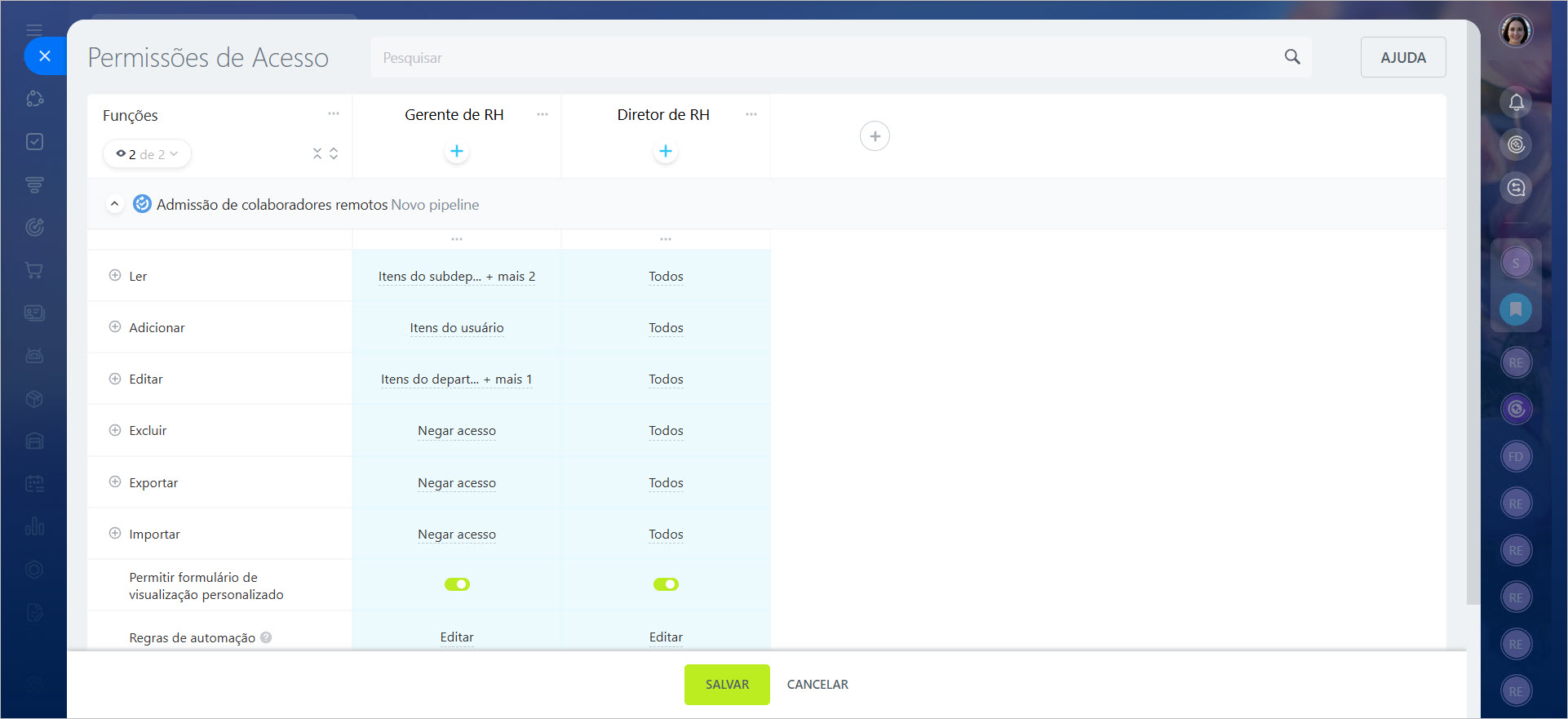Toggle custom view form for Gerente de RH
1568x719 pixels.
click(457, 584)
